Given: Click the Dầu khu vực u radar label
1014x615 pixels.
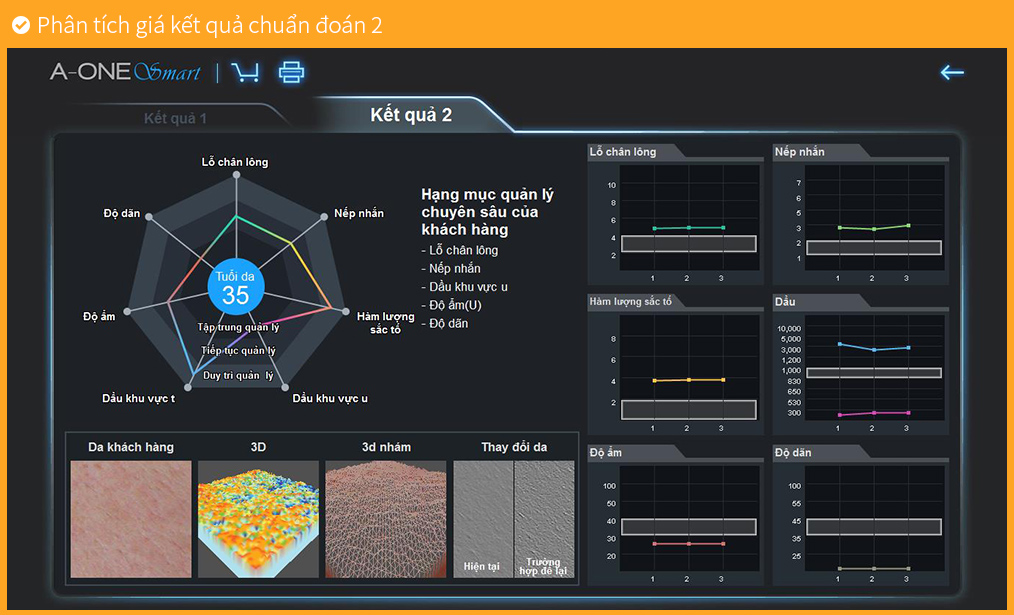Looking at the screenshot, I should [x=330, y=398].
